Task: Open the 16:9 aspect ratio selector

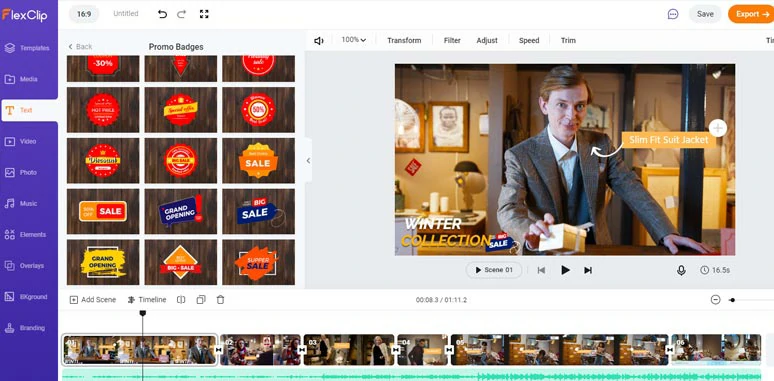Action: pos(84,14)
